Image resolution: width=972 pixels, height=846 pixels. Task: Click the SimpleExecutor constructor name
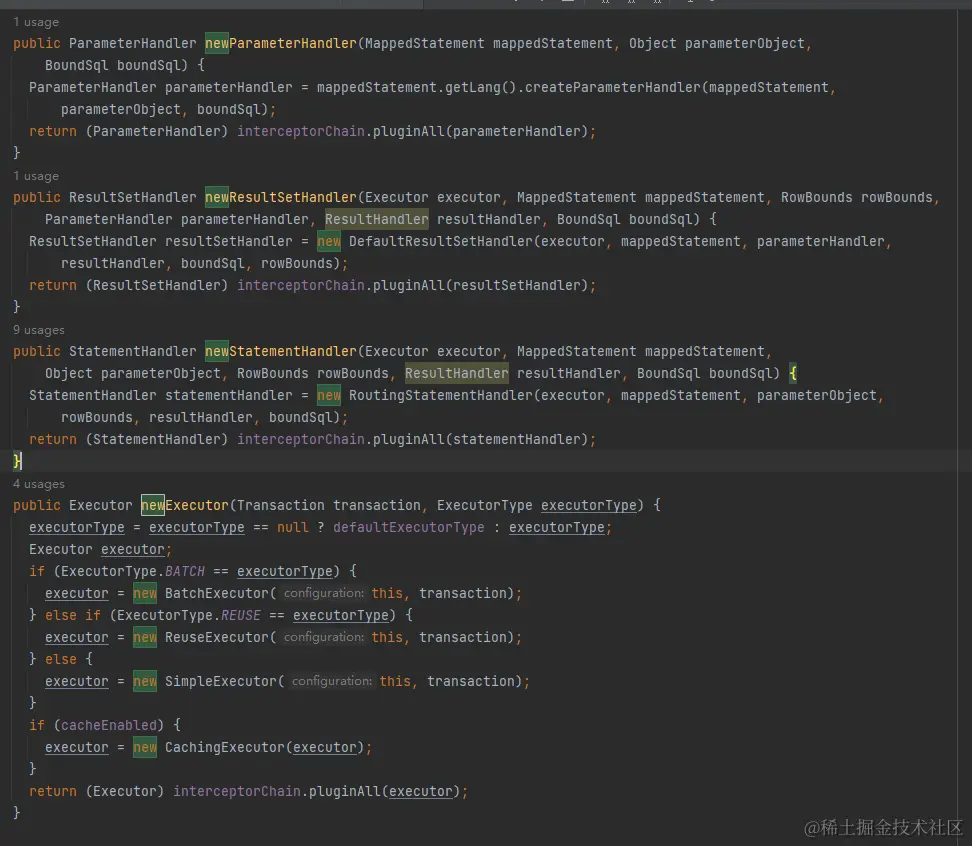[x=221, y=681]
